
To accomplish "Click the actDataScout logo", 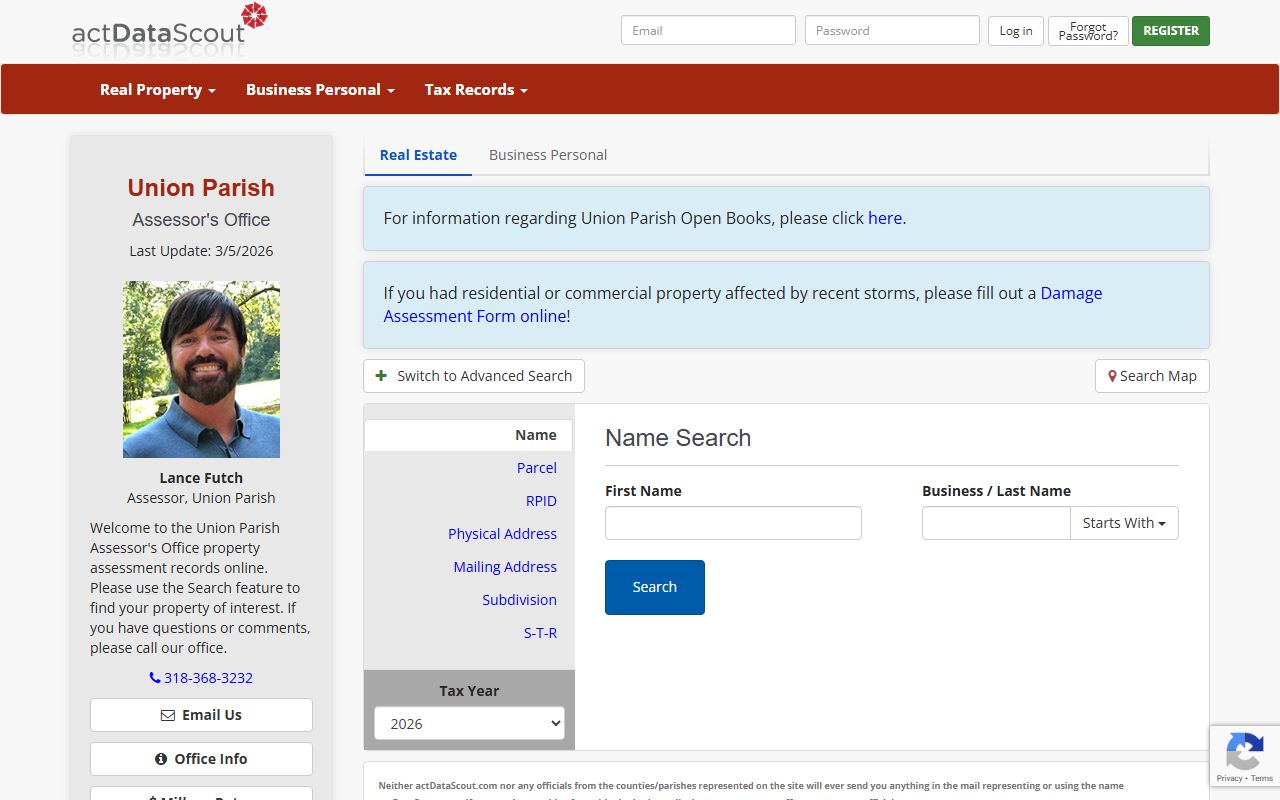I will coord(170,30).
